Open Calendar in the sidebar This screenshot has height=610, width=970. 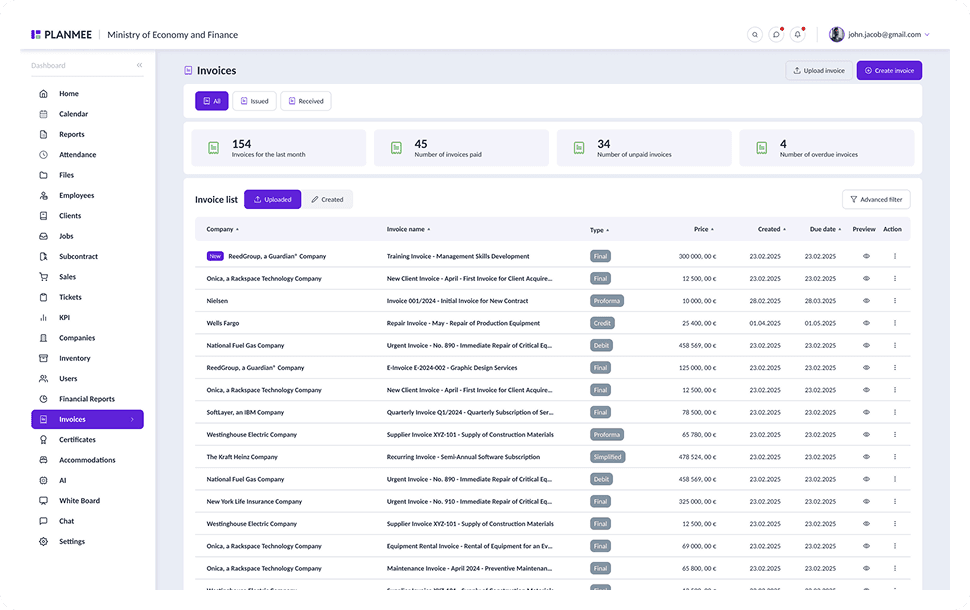[74, 114]
